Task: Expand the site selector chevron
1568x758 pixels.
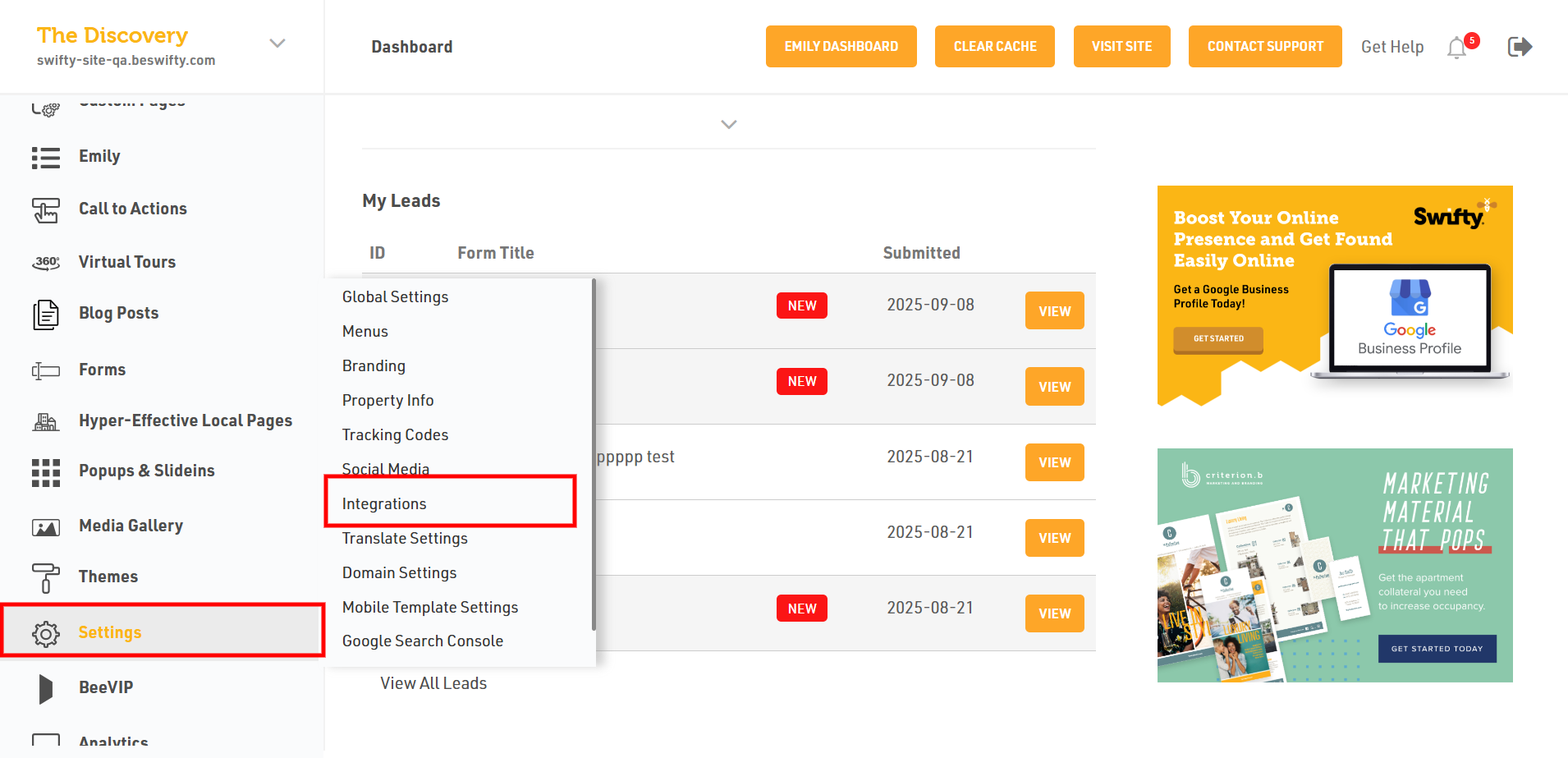Action: pos(277,44)
